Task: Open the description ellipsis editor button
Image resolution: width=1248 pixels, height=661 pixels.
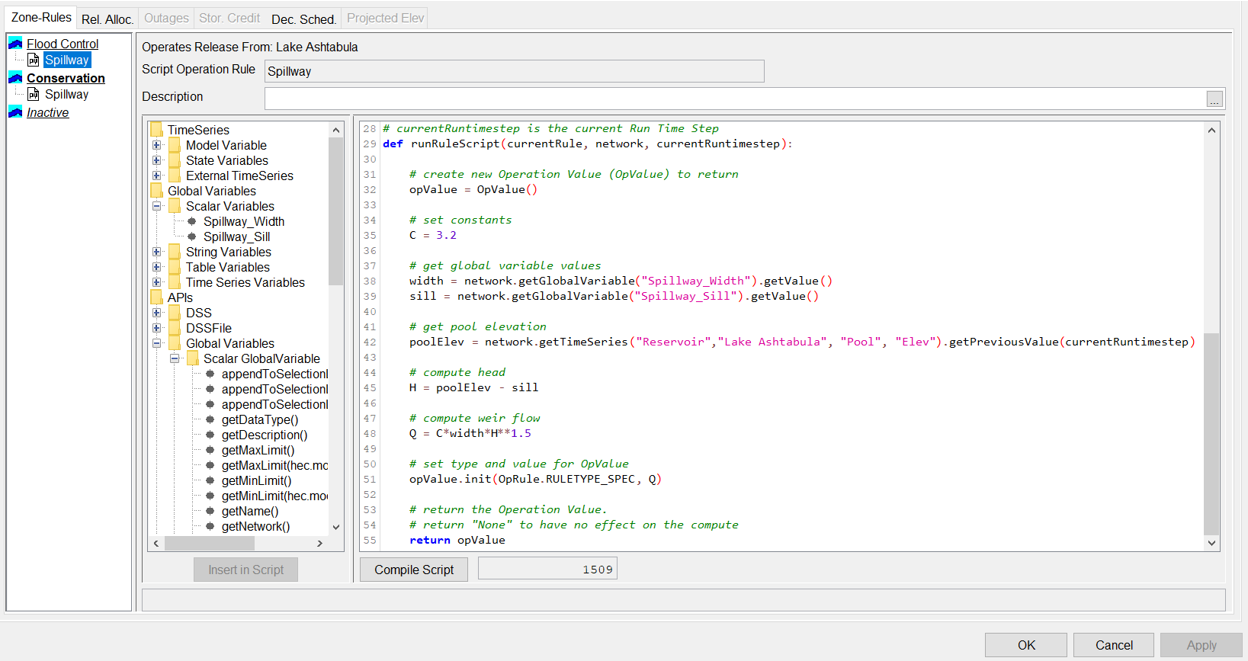Action: pyautogui.click(x=1214, y=98)
